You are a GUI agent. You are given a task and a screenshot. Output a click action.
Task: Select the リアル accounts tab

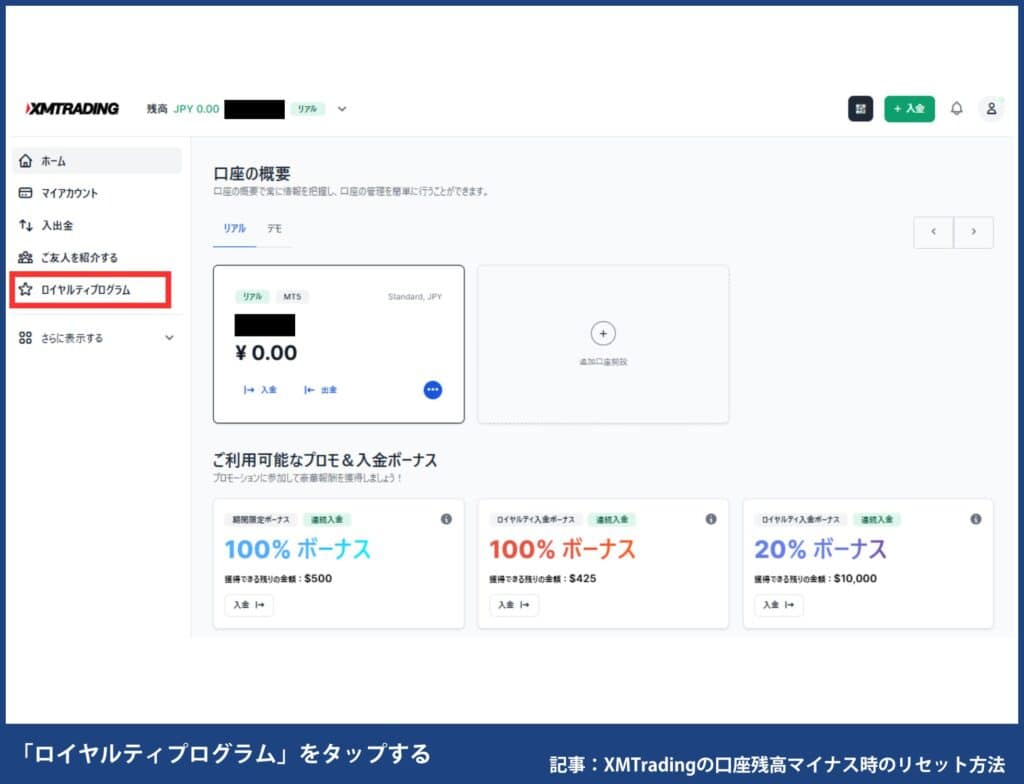(x=234, y=229)
